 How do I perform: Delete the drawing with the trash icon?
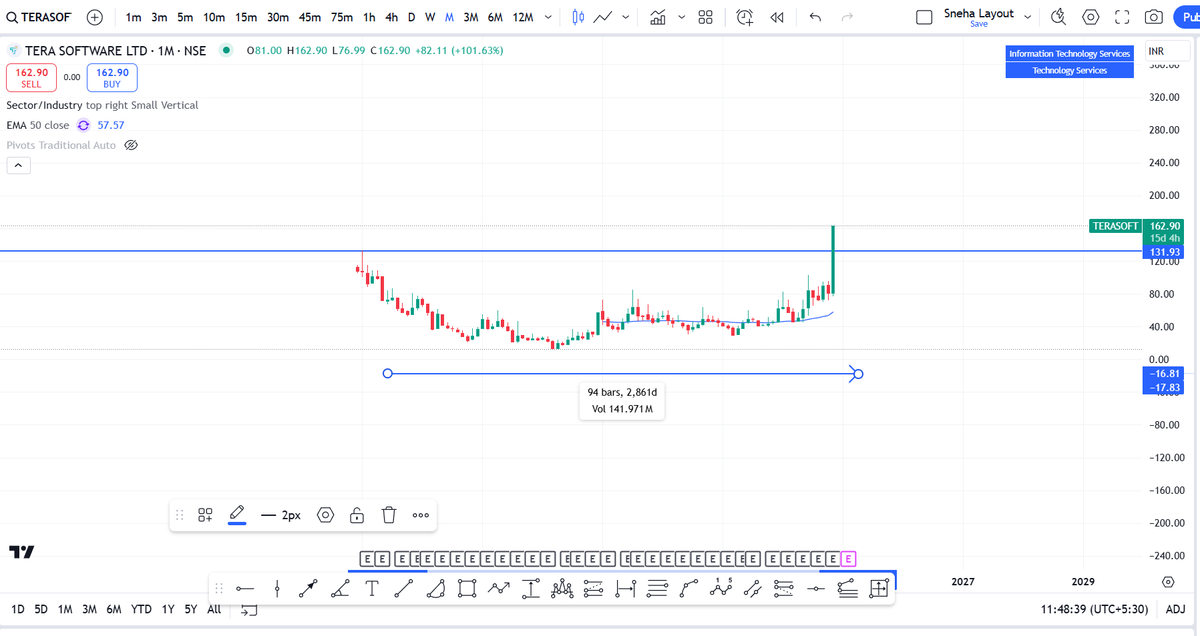point(389,515)
